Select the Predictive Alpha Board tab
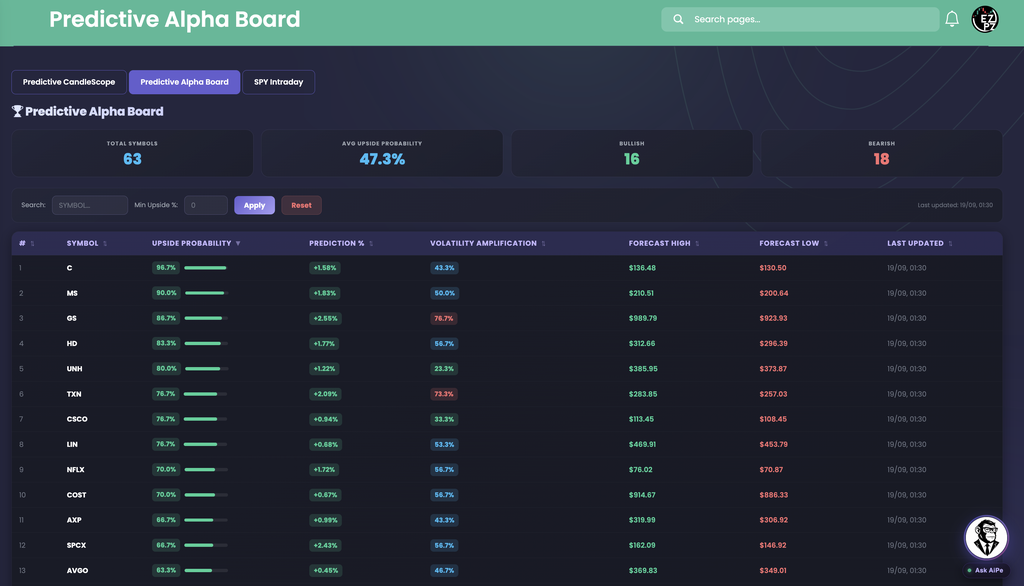This screenshot has height=586, width=1024. (184, 82)
